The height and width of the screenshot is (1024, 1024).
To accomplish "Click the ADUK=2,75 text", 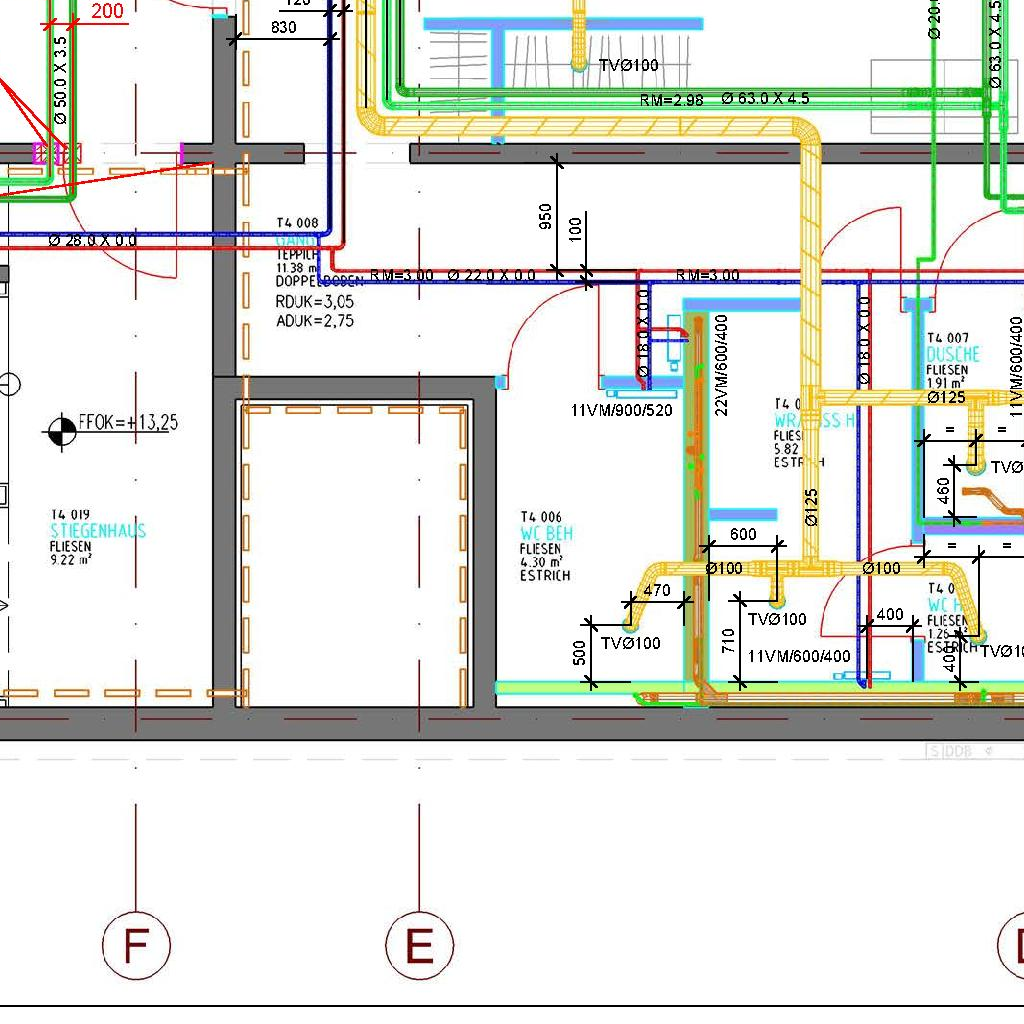I will [315, 321].
